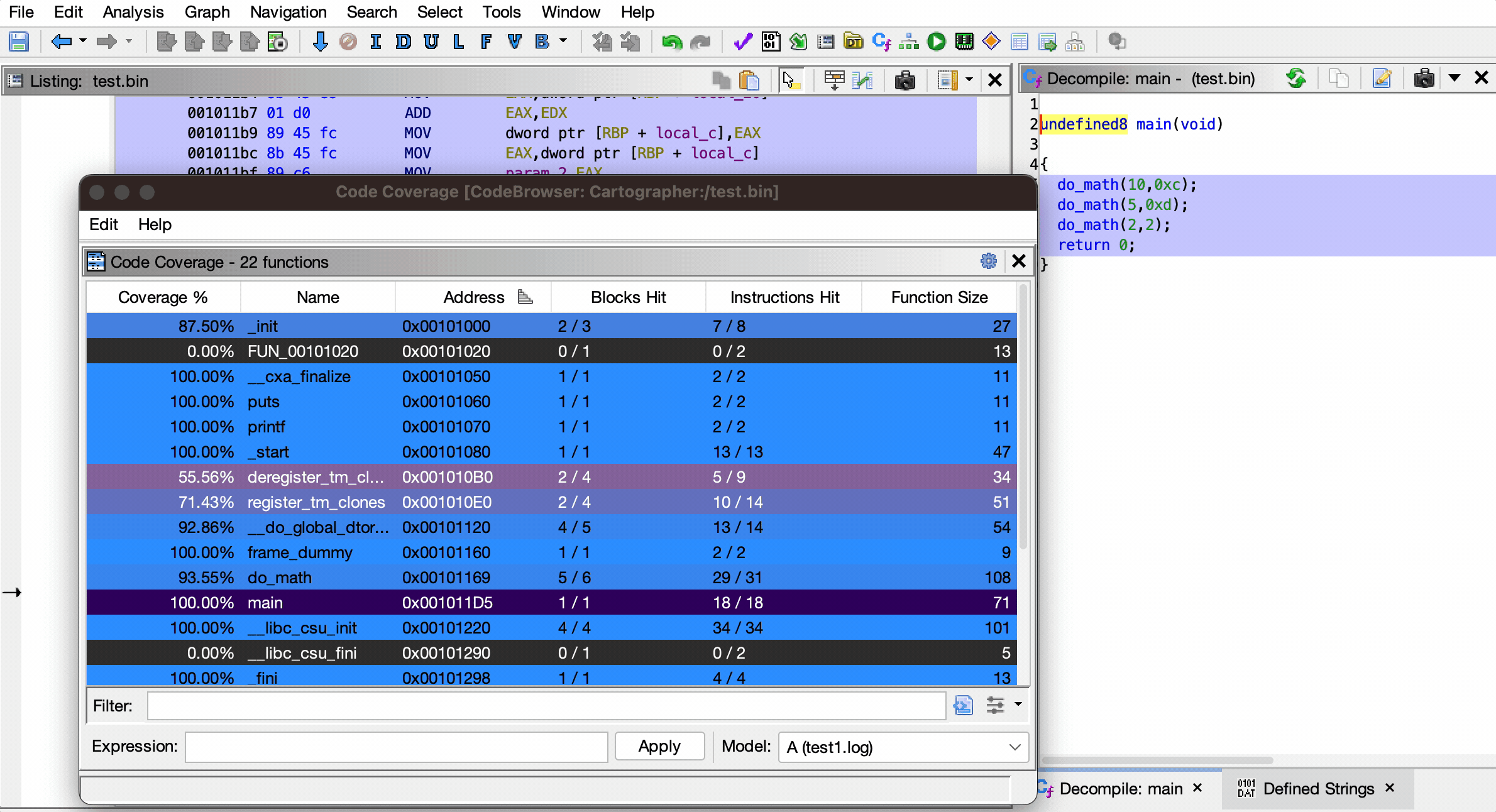The height and width of the screenshot is (812, 1496).
Task: Open the Navigation menu
Action: [x=289, y=12]
